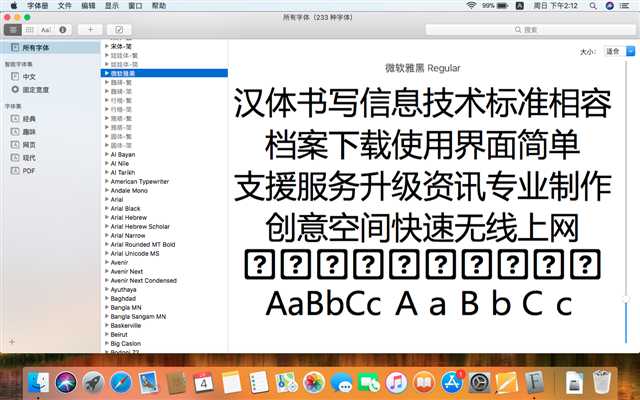Image resolution: width=640 pixels, height=400 pixels.
Task: Select the Al Tarikh font row
Action: [x=164, y=172]
